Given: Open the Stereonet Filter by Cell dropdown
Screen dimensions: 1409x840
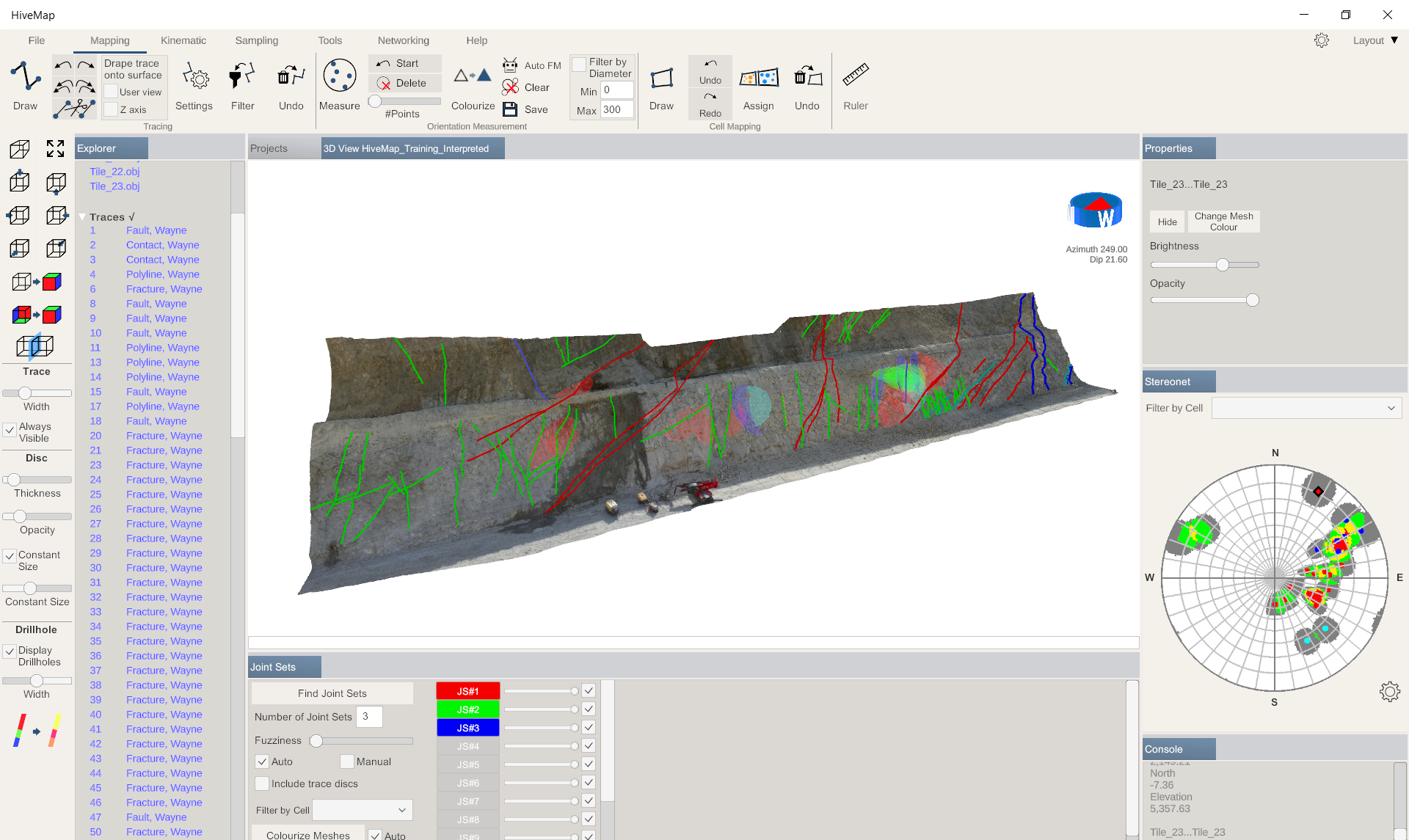Looking at the screenshot, I should (x=1306, y=408).
